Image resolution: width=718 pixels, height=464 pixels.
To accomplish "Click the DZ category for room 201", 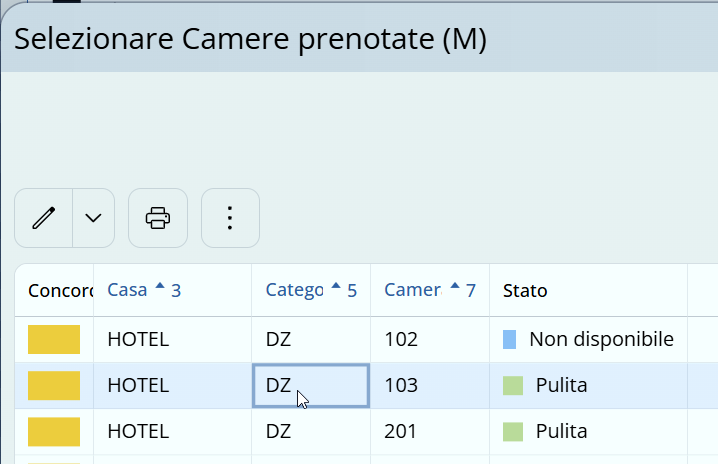I will (x=278, y=432).
